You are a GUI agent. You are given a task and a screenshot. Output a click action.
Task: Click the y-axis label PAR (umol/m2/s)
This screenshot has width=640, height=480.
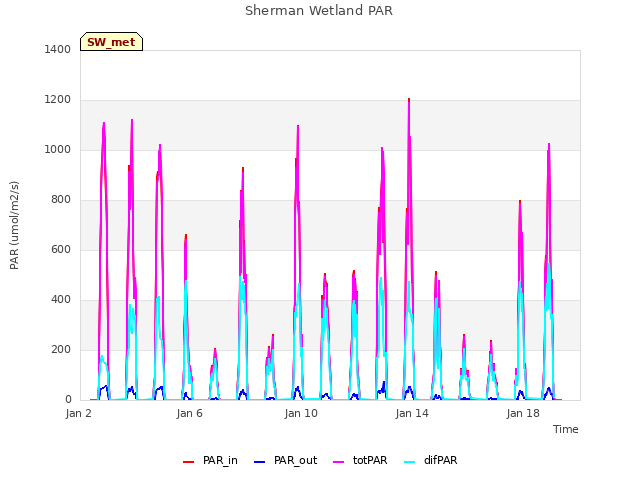14,225
